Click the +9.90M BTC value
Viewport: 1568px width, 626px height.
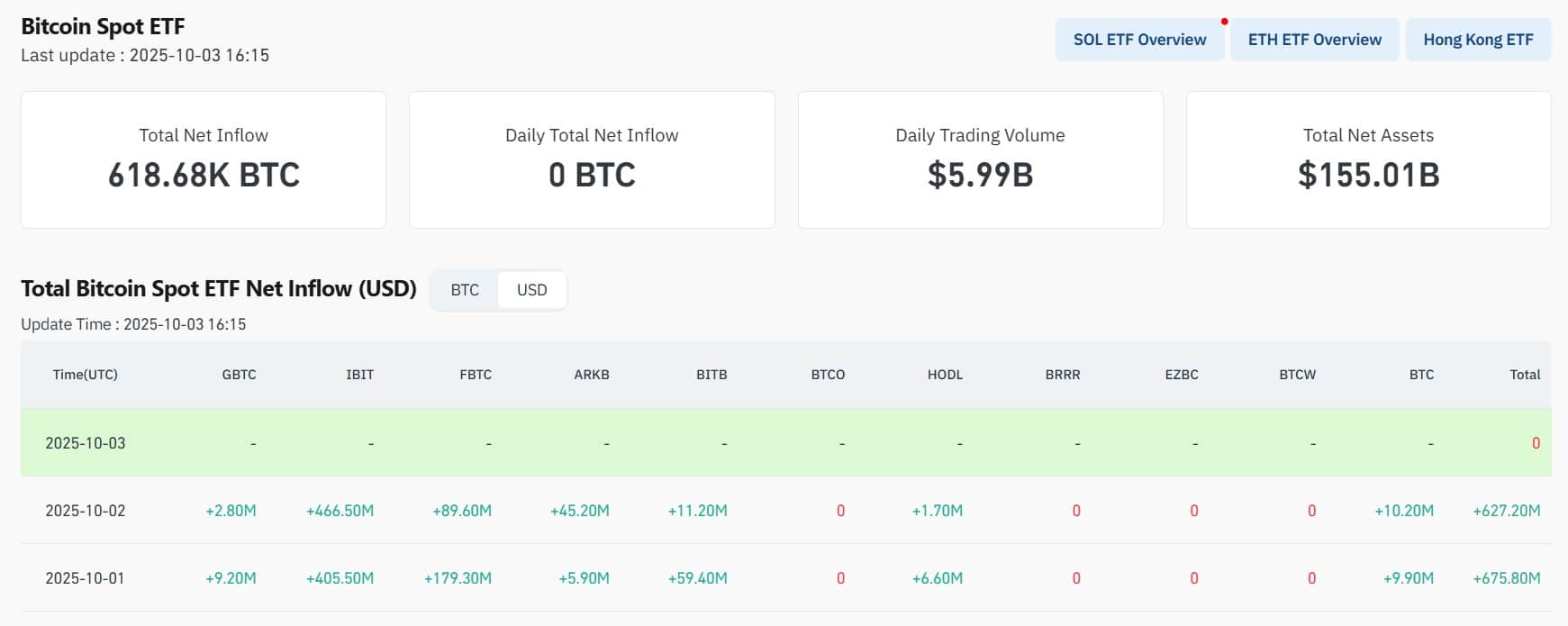click(x=1409, y=578)
